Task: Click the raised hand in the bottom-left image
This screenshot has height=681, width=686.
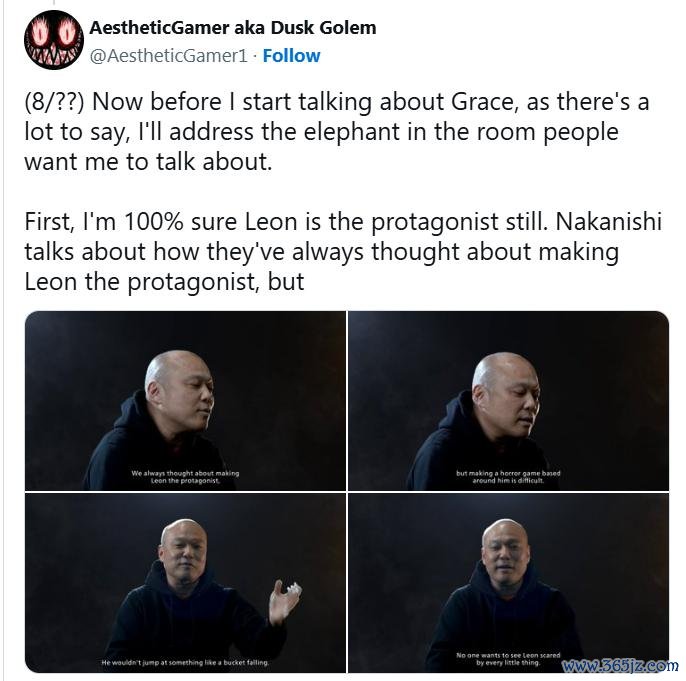Action: [x=284, y=601]
